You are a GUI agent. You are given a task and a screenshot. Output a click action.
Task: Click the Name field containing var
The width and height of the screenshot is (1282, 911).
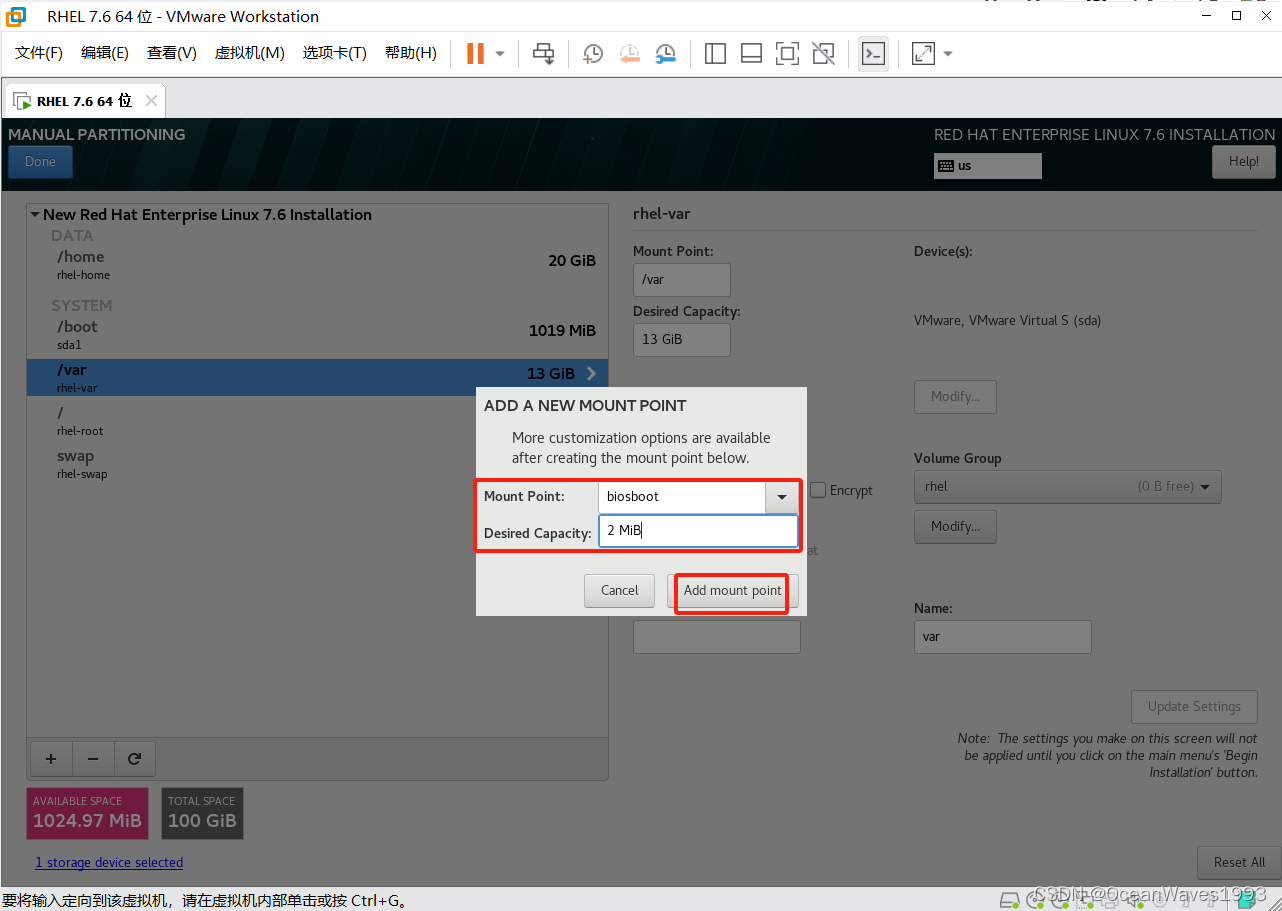point(1002,637)
